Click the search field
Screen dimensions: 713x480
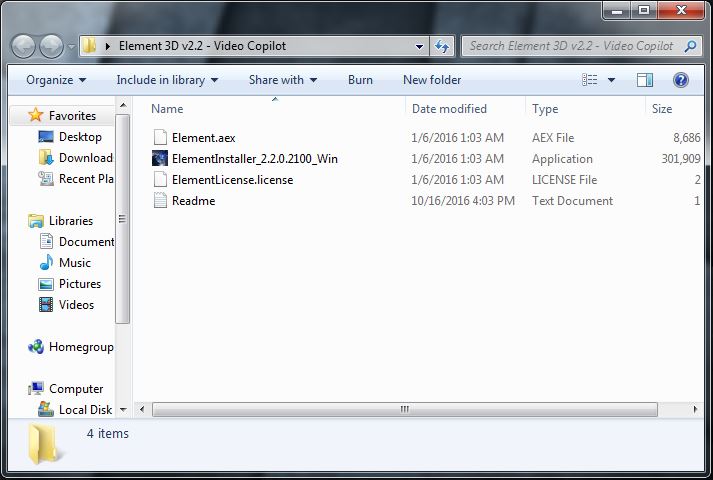click(x=582, y=46)
